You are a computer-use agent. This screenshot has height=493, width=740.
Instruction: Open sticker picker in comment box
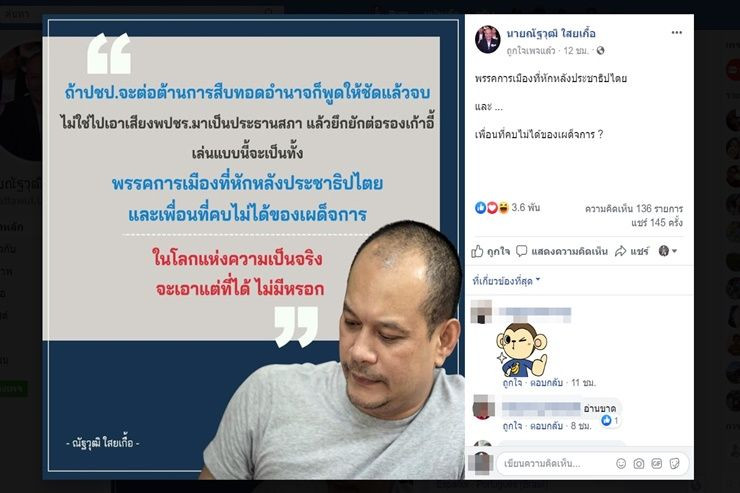pyautogui.click(x=674, y=464)
